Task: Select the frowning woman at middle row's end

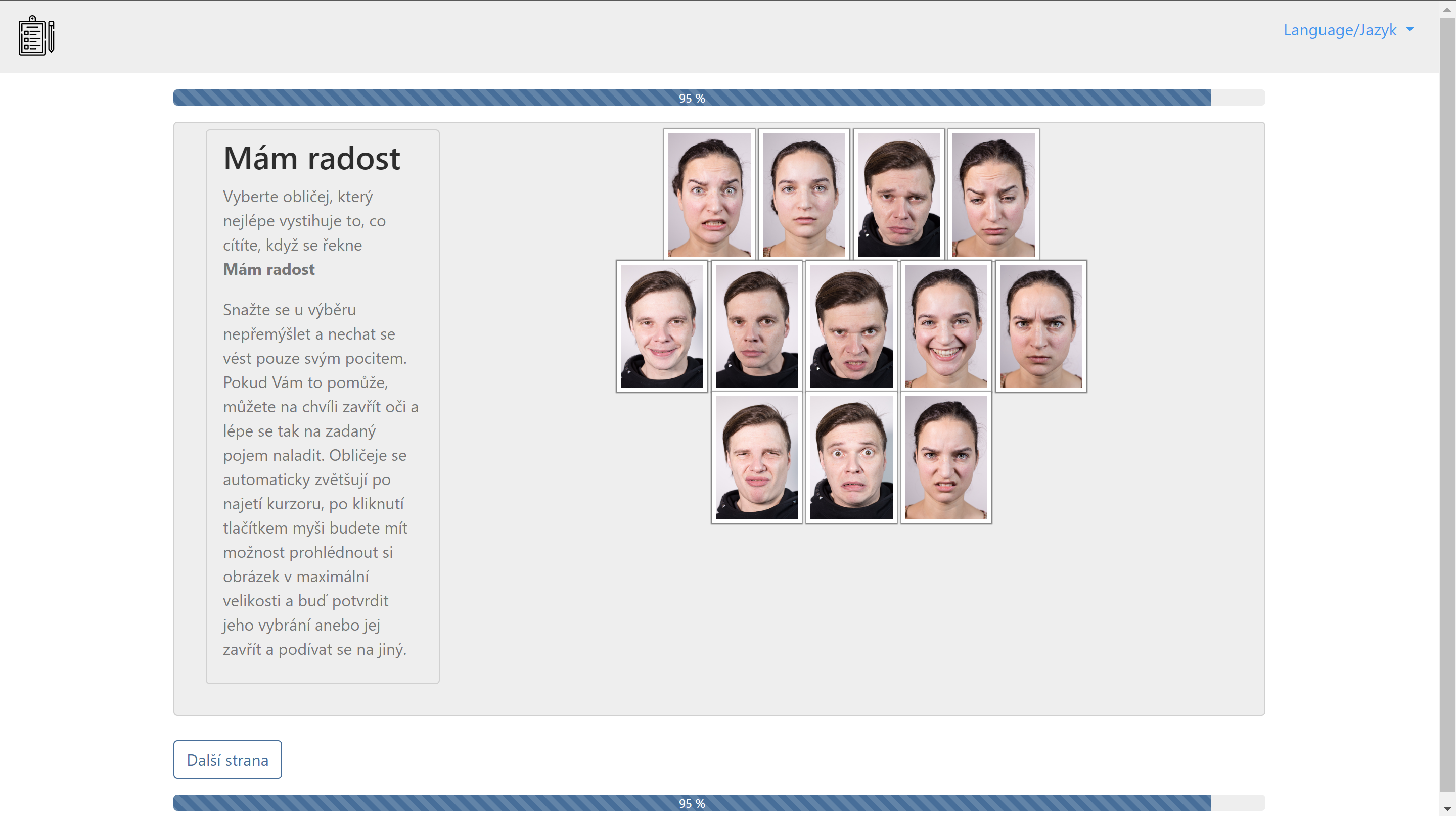Action: pos(1040,326)
